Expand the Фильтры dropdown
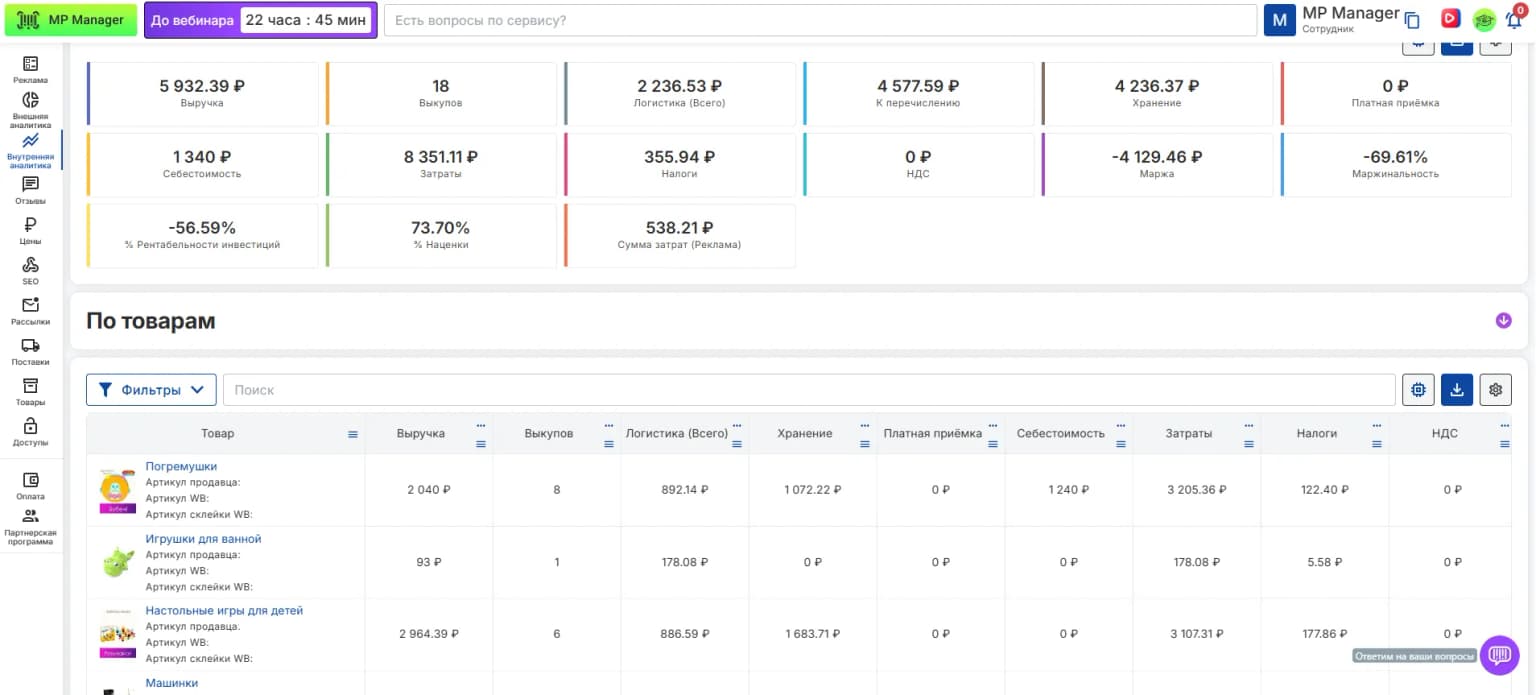1536x695 pixels. (x=151, y=390)
